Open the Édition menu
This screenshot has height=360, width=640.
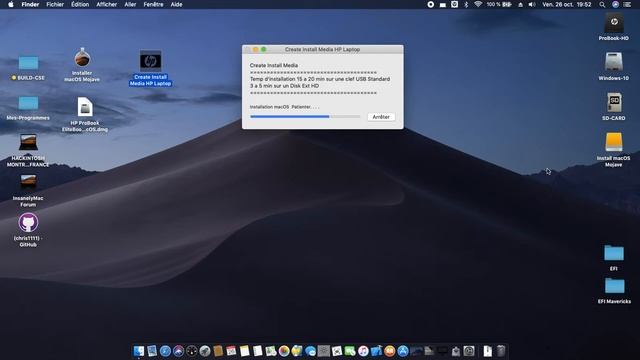pos(80,4)
